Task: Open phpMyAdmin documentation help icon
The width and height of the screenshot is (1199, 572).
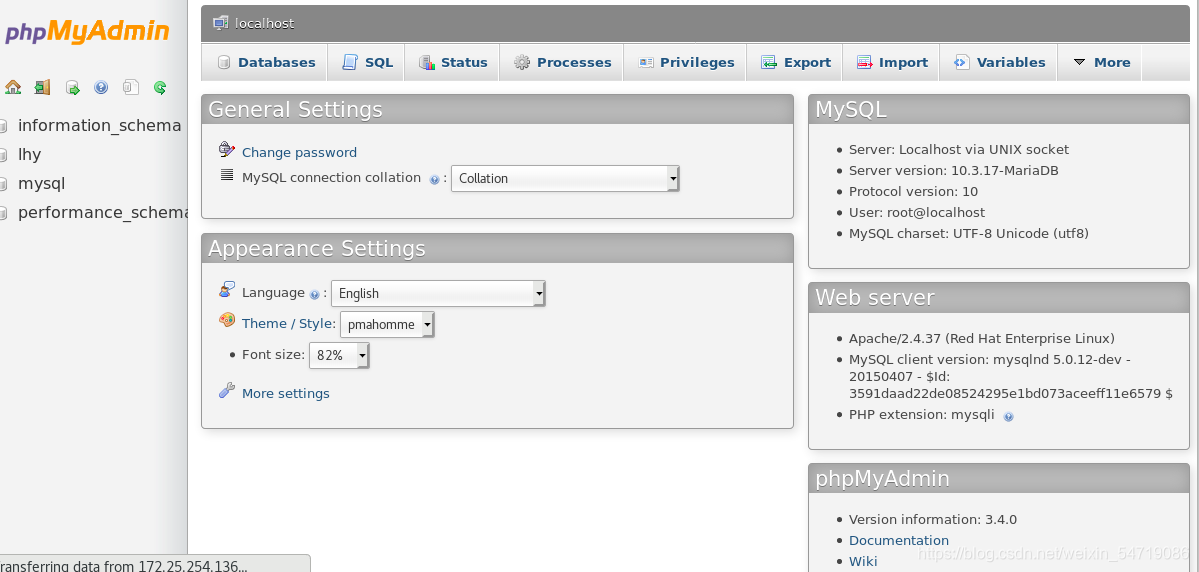Action: (101, 87)
